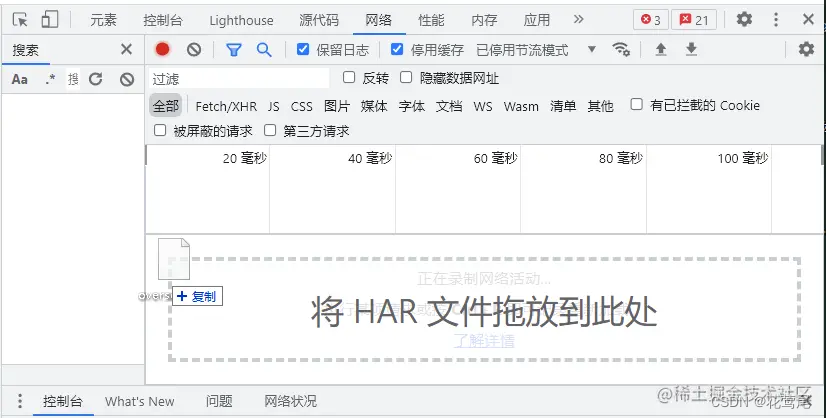This screenshot has width=826, height=418.
Task: Filter requests by 图片
Action: [337, 106]
